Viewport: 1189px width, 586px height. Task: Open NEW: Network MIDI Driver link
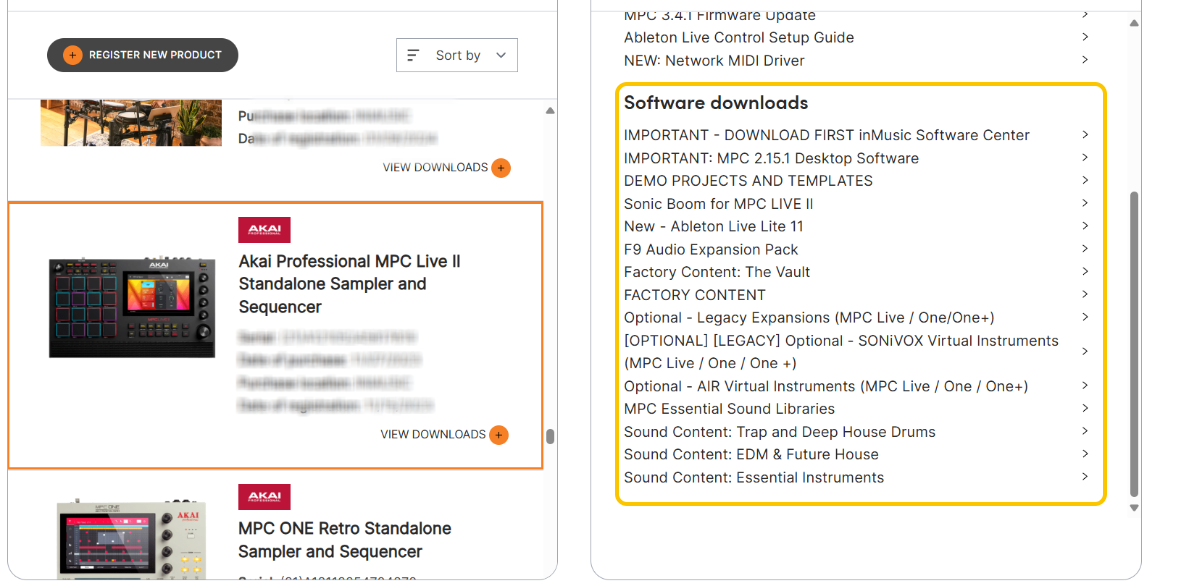click(714, 60)
